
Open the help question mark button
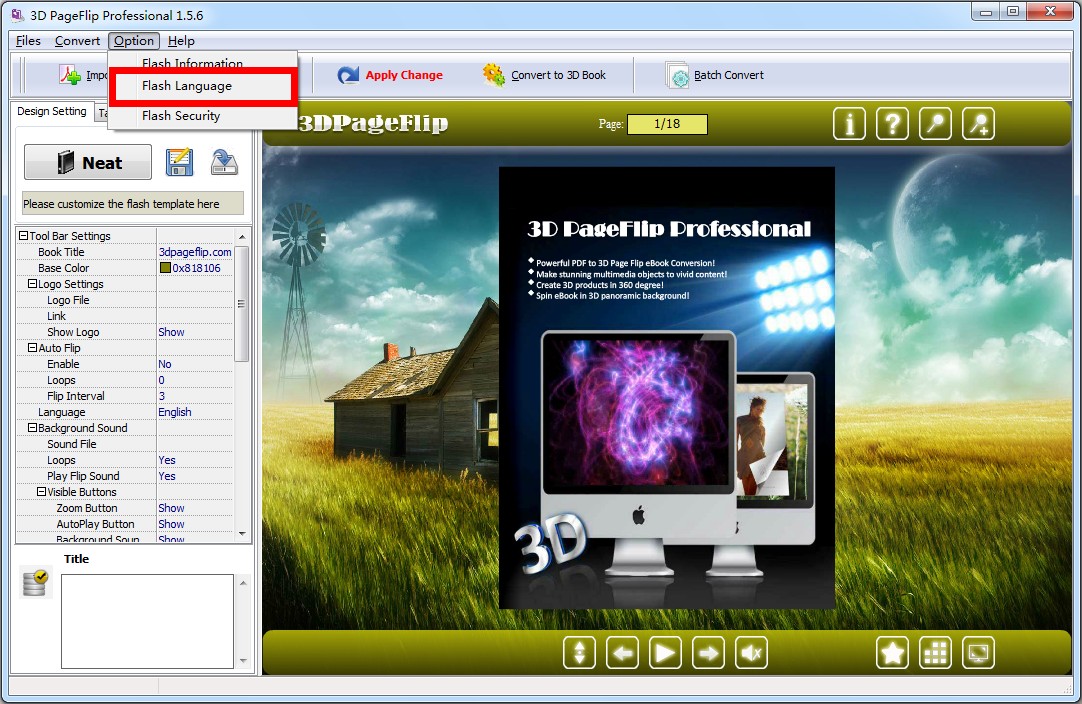[x=892, y=124]
